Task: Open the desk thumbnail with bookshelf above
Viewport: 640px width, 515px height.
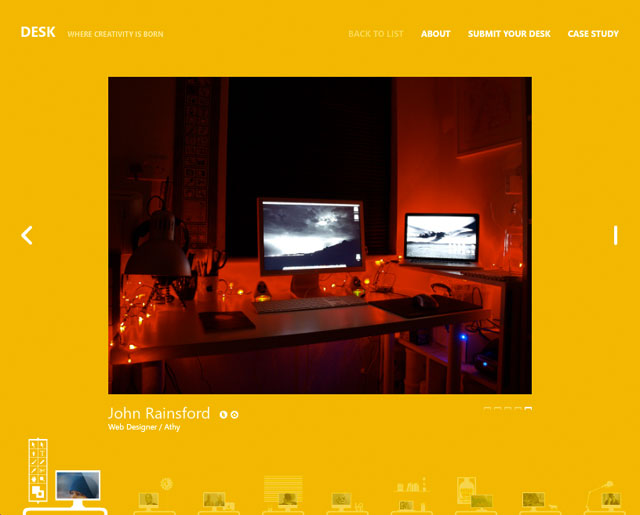Action: pyautogui.click(x=411, y=495)
